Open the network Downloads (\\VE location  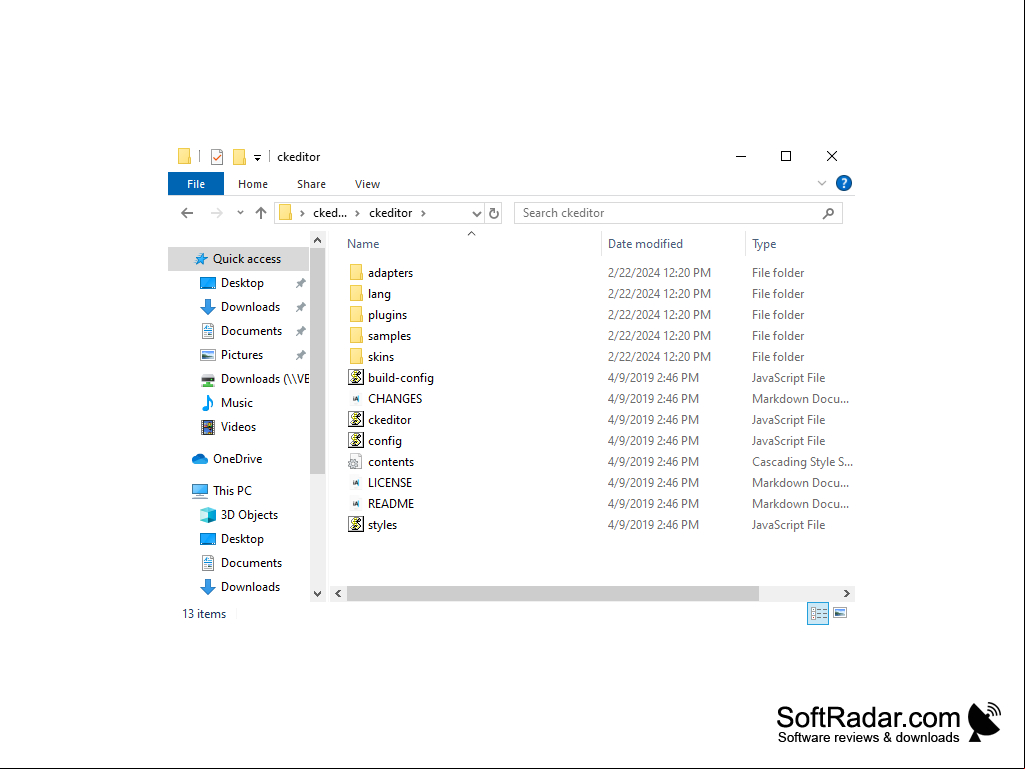pyautogui.click(x=264, y=379)
